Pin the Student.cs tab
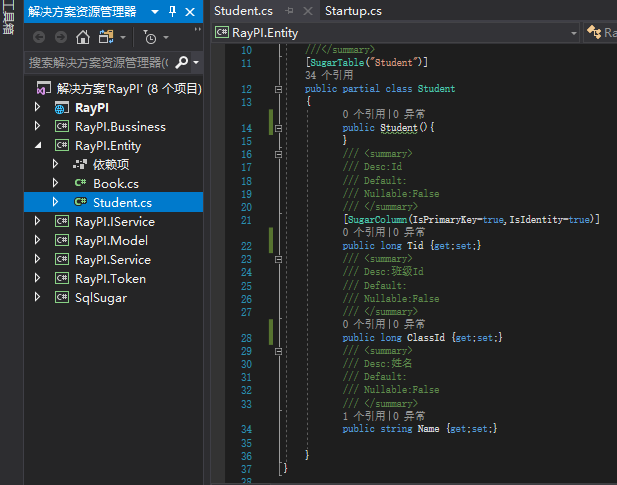This screenshot has width=617, height=485. pyautogui.click(x=290, y=11)
